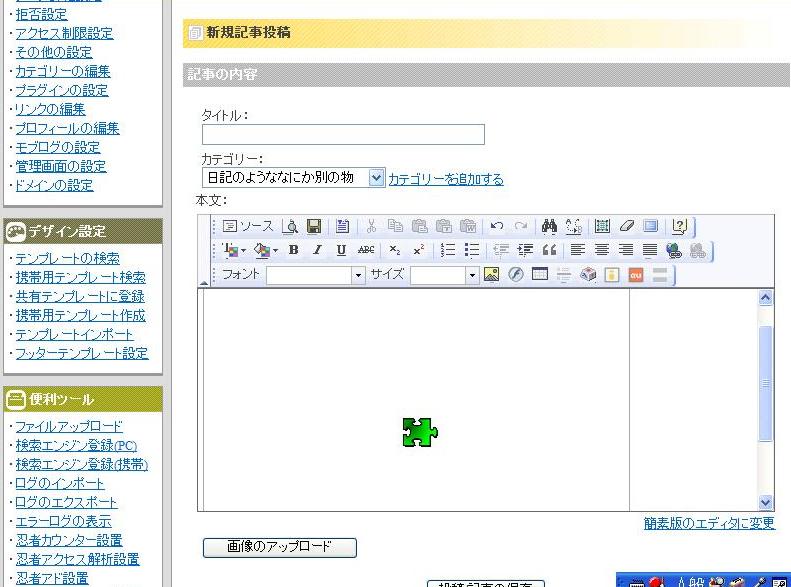
Task: Click the editor scrollbar down arrow
Action: (x=765, y=502)
